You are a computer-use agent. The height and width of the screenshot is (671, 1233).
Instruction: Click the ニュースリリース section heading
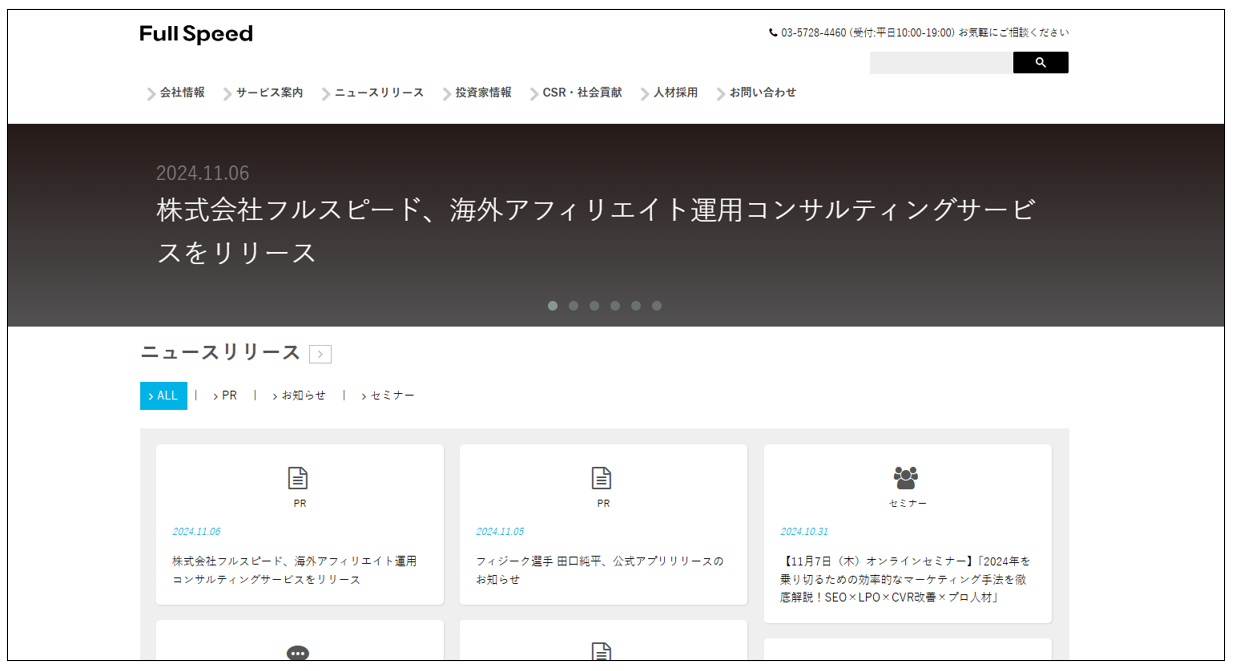(220, 352)
